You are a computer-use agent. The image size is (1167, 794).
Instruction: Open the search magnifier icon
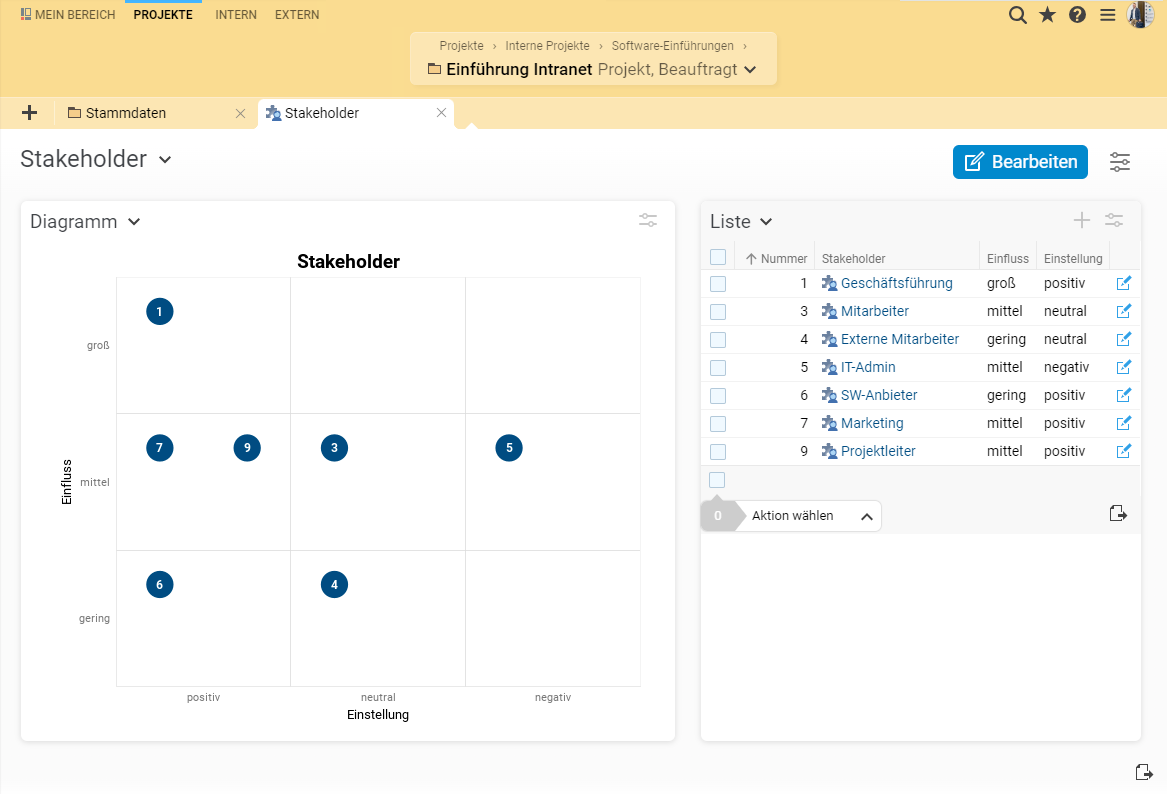pos(1017,15)
